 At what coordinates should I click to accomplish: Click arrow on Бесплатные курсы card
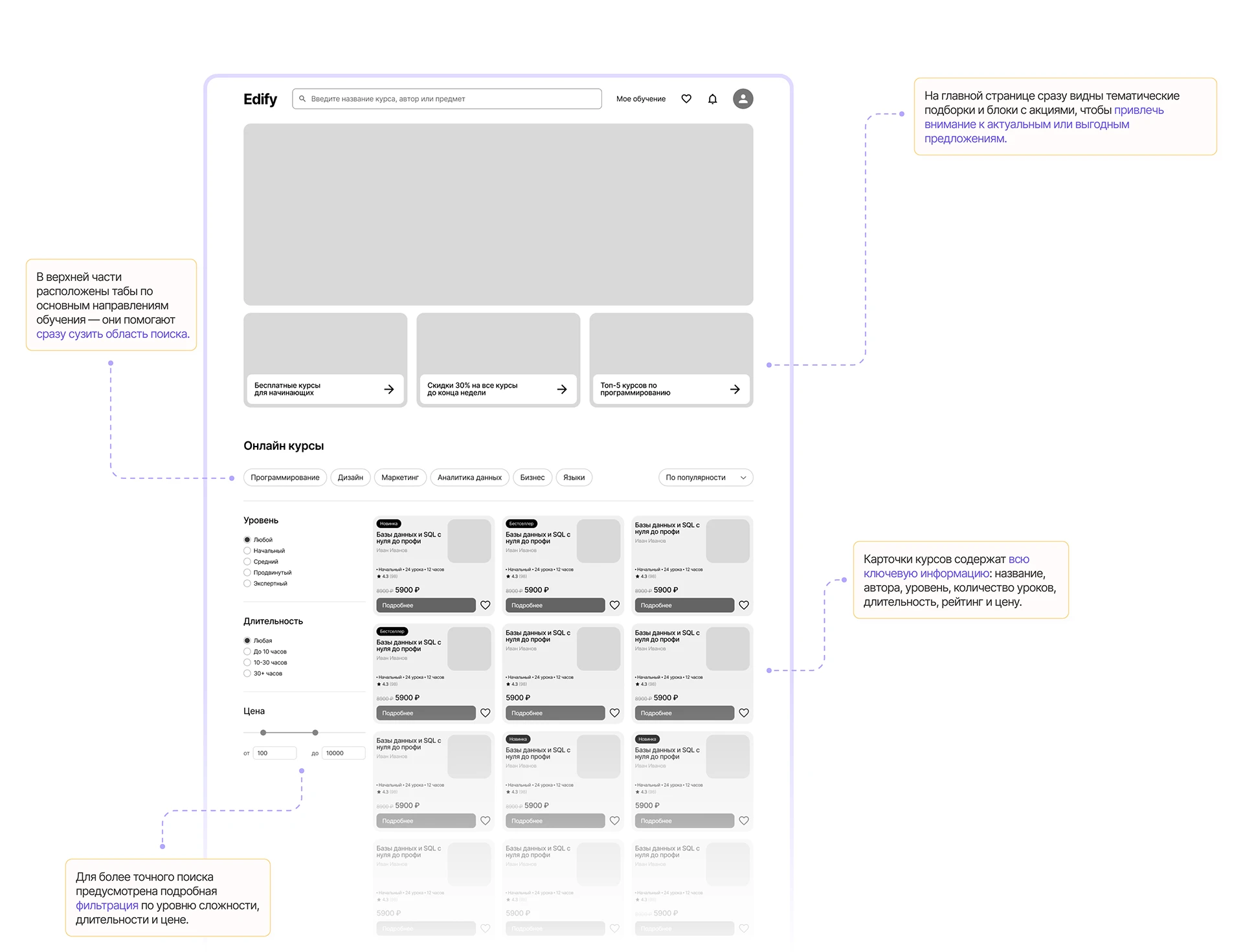coord(388,389)
